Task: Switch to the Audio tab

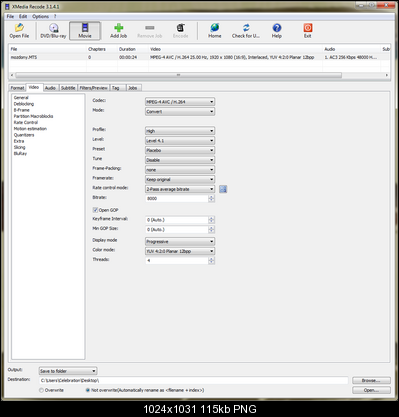Action: click(x=50, y=88)
